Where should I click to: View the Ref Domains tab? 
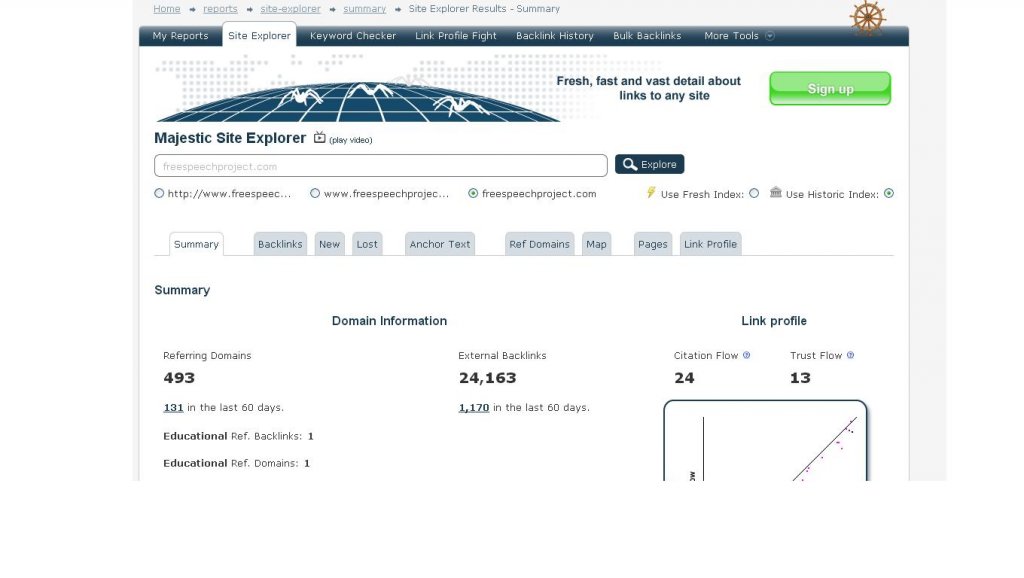click(x=539, y=244)
